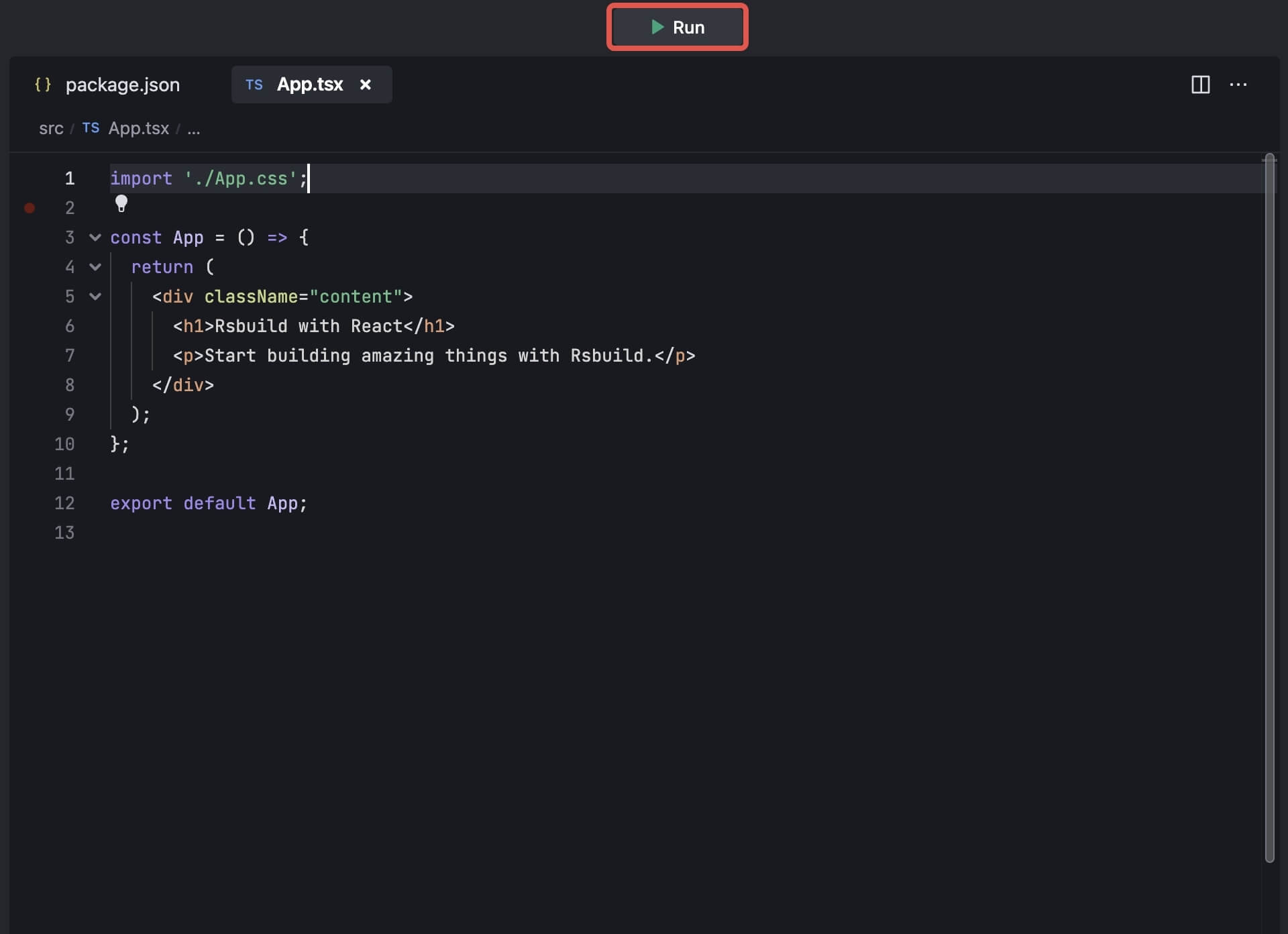This screenshot has height=934, width=1288.
Task: Click the src breadcrumb segment
Action: pos(51,128)
